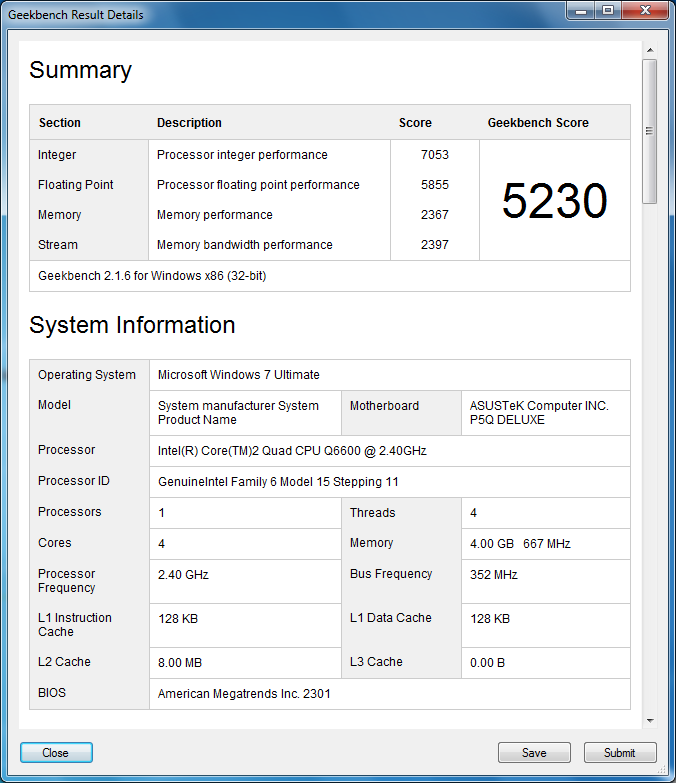Click the Memory score 2367
The image size is (676, 783).
[434, 215]
